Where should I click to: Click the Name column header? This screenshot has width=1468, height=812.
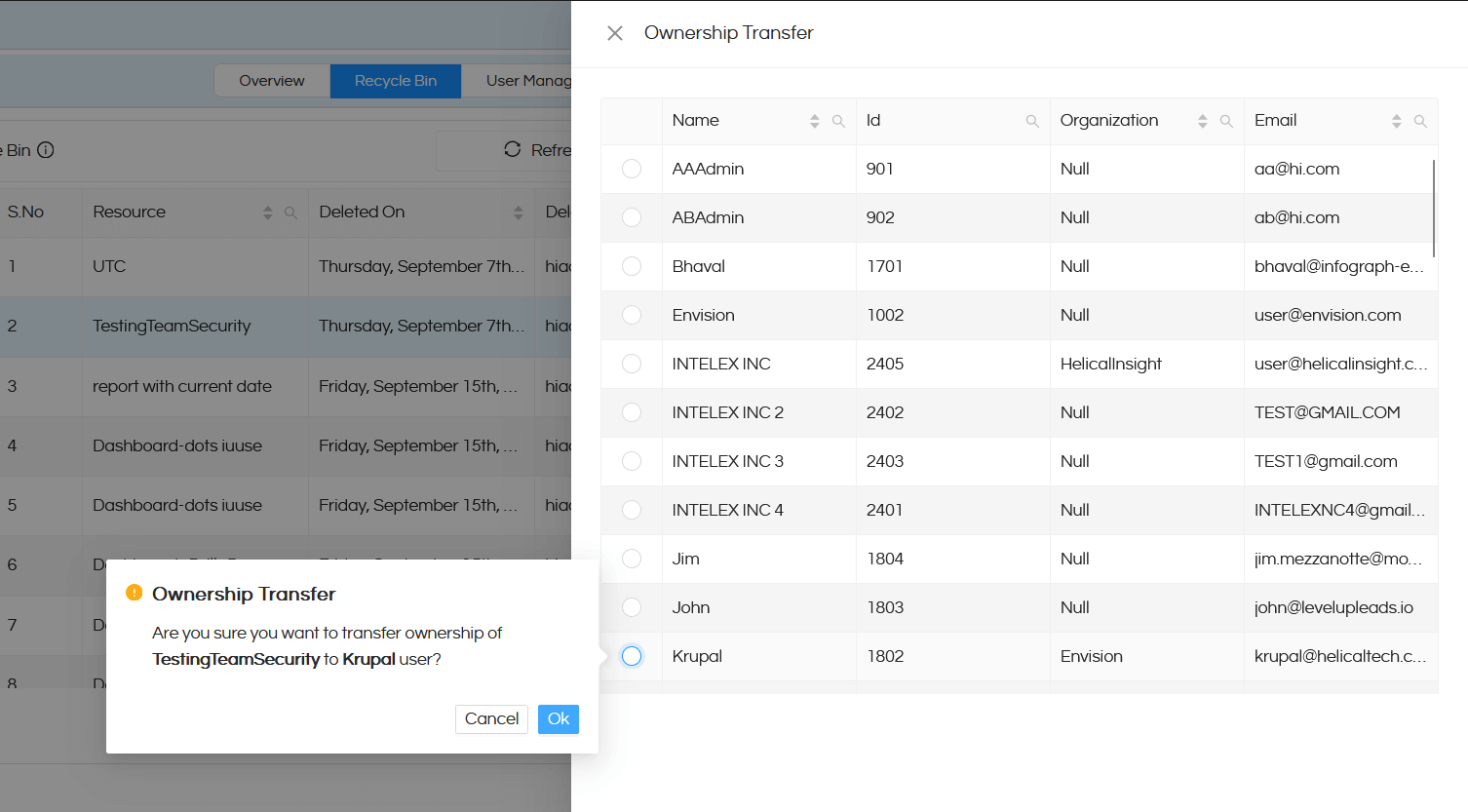[759, 121]
